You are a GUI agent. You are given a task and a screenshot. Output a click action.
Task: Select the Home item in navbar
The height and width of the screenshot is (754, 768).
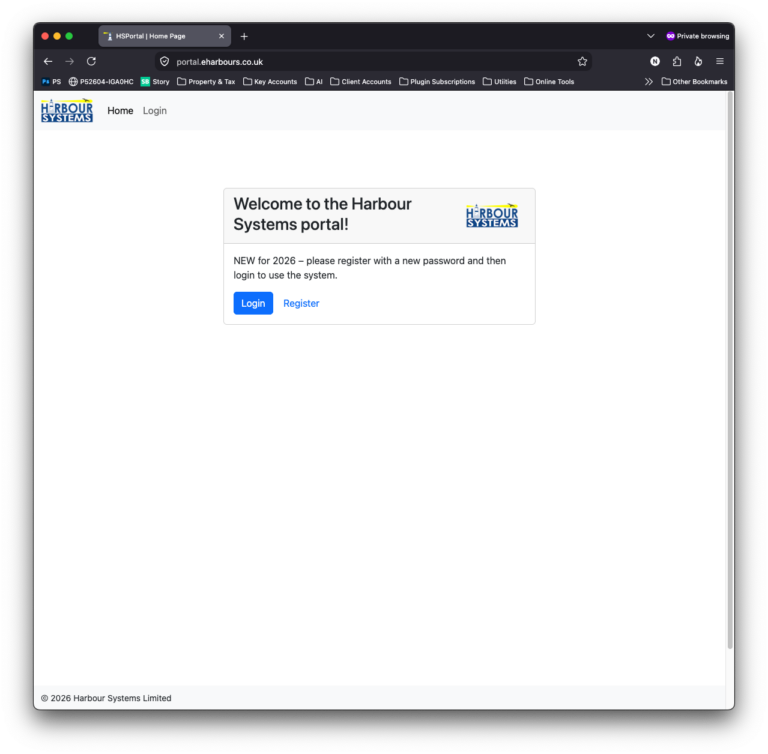[120, 111]
